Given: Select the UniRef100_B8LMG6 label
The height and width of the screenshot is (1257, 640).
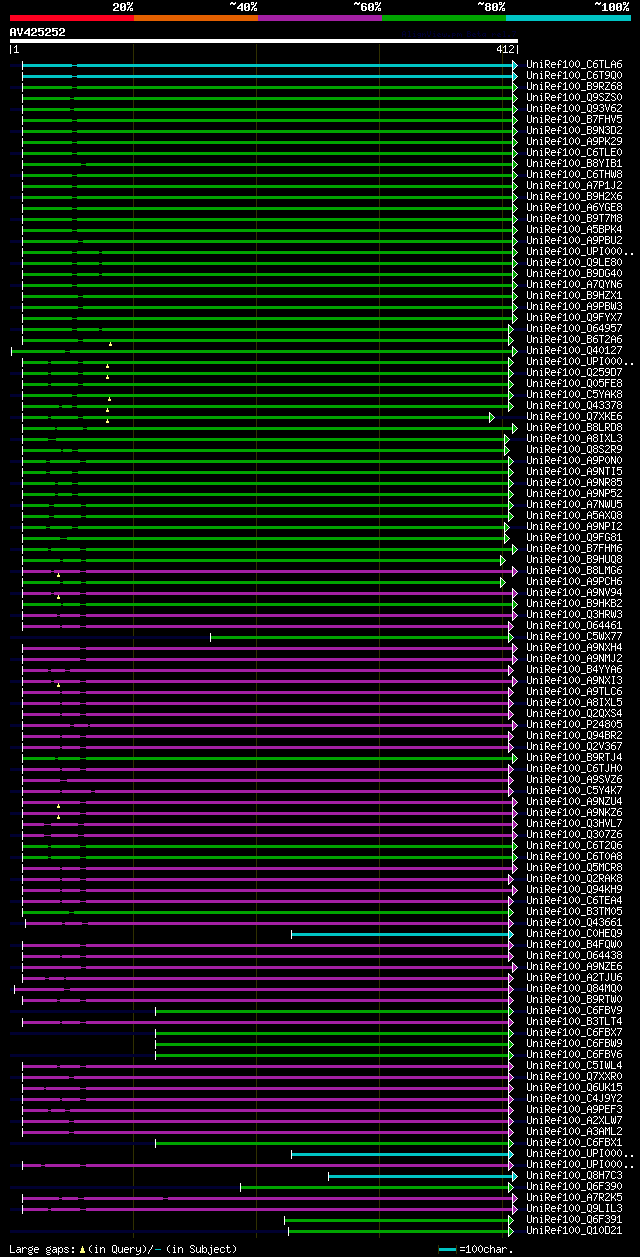Looking at the screenshot, I should click(574, 570).
